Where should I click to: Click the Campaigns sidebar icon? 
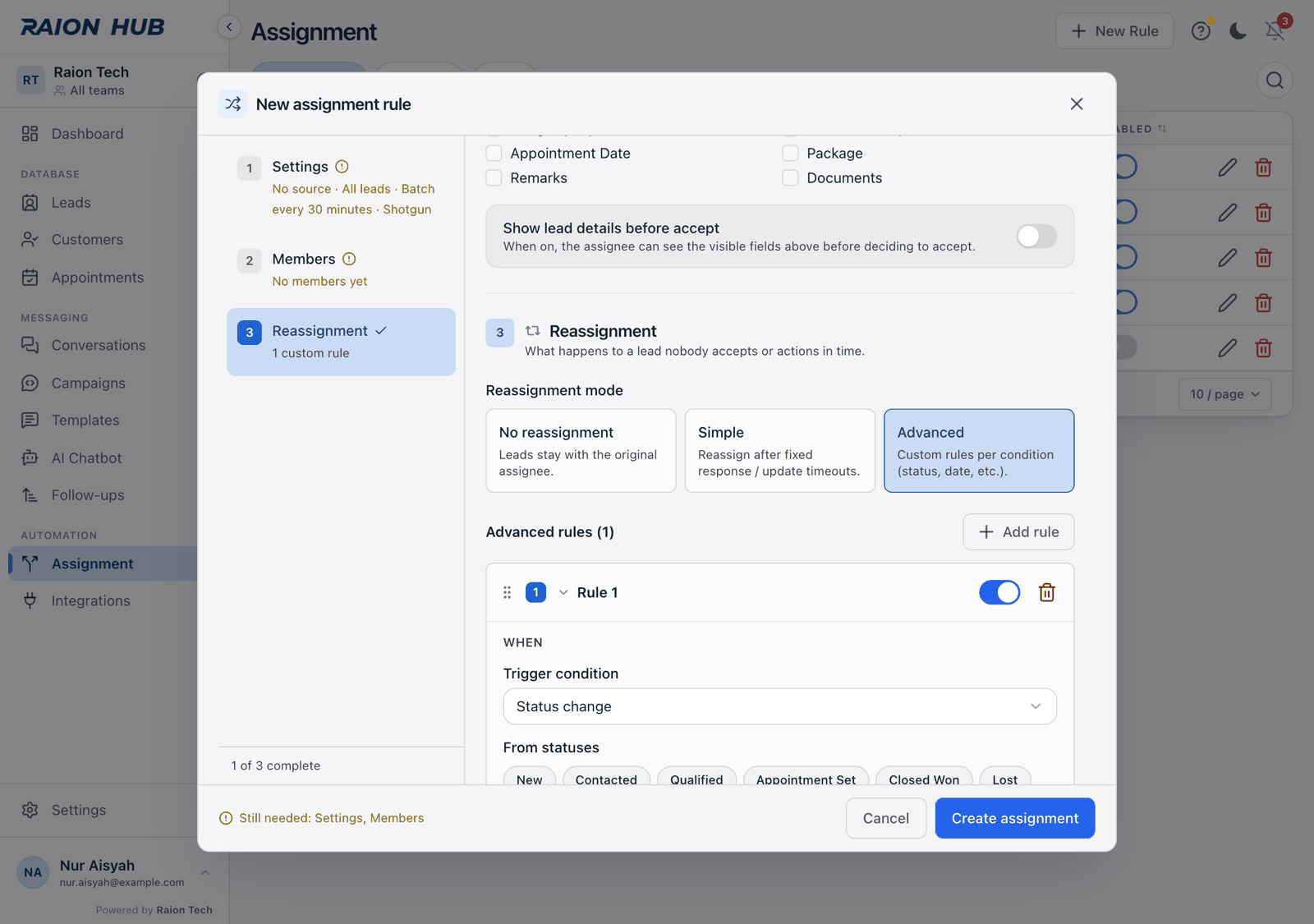(x=30, y=383)
